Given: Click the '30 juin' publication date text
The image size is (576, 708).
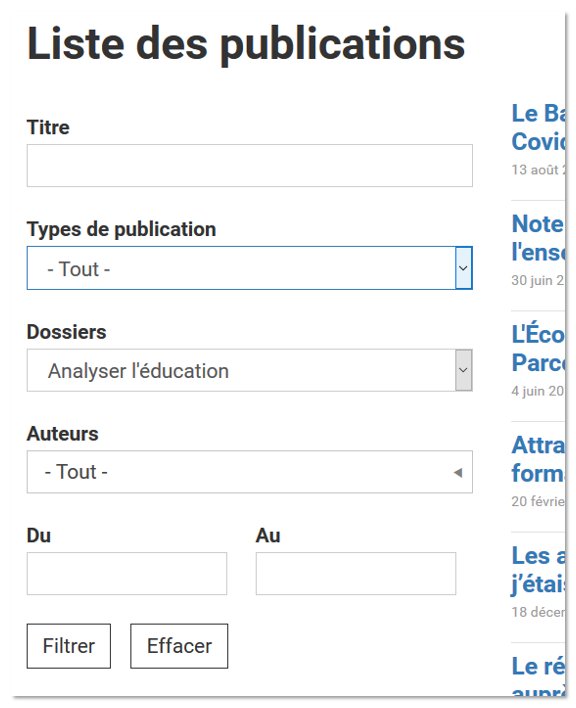Looking at the screenshot, I should (x=538, y=280).
